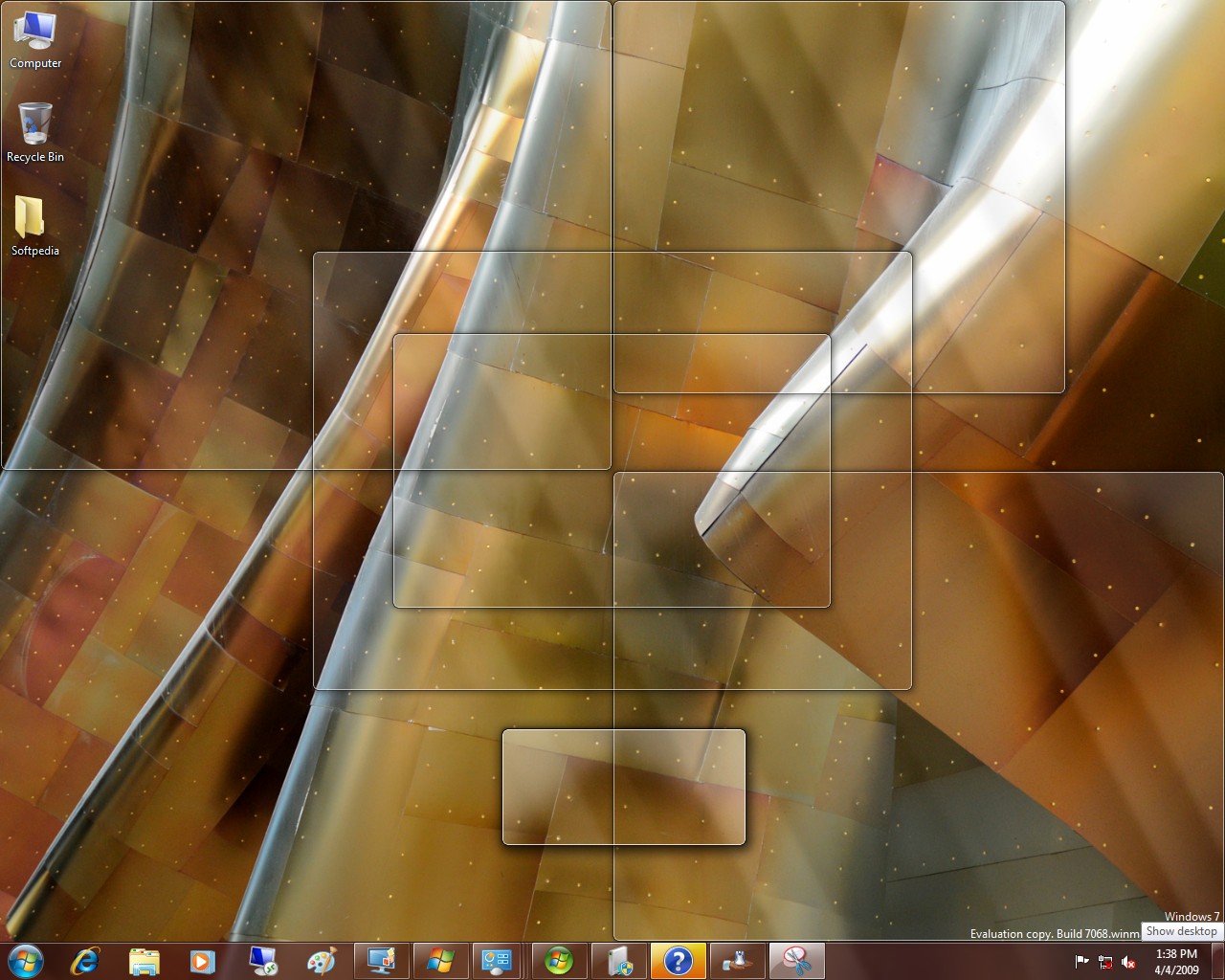Click the green Windows orb taskbar button
The height and width of the screenshot is (980, 1225).
pyautogui.click(x=559, y=961)
